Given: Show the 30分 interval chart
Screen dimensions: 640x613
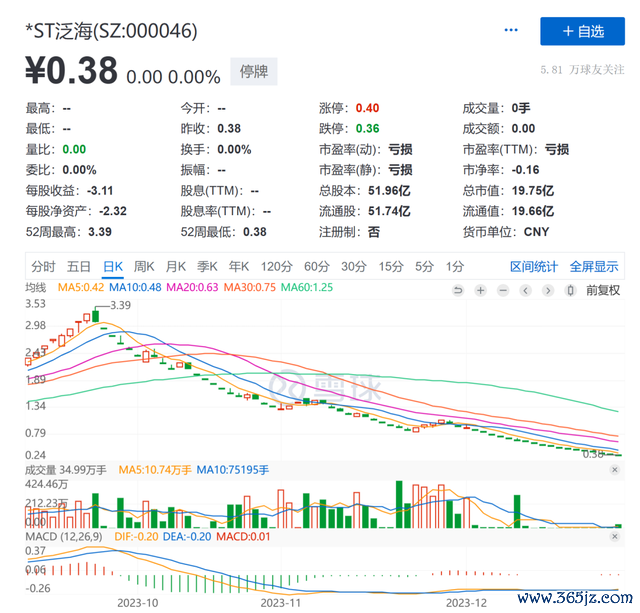Looking at the screenshot, I should coord(354,267).
